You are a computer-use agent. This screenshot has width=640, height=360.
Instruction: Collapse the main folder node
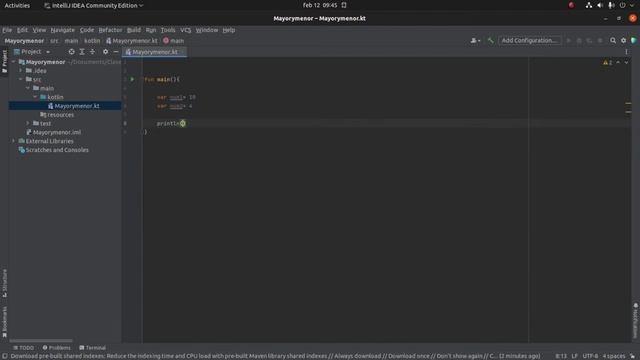(x=28, y=88)
